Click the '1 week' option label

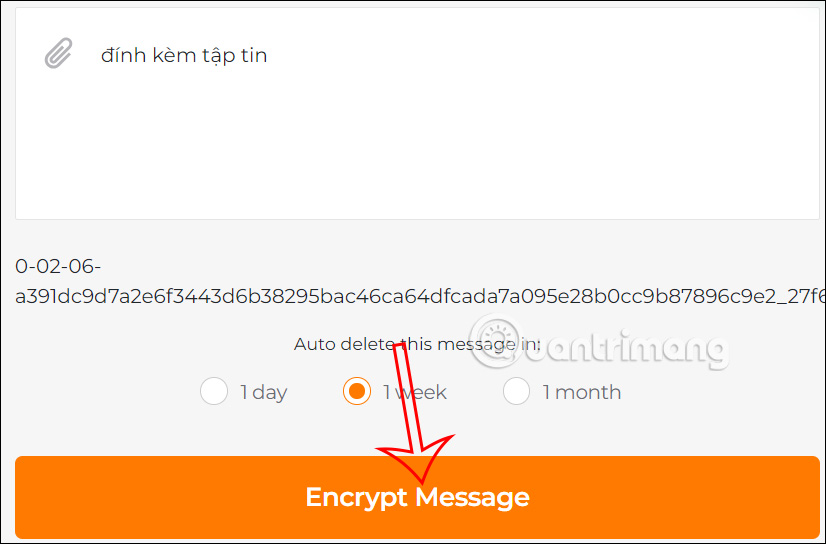click(x=415, y=392)
